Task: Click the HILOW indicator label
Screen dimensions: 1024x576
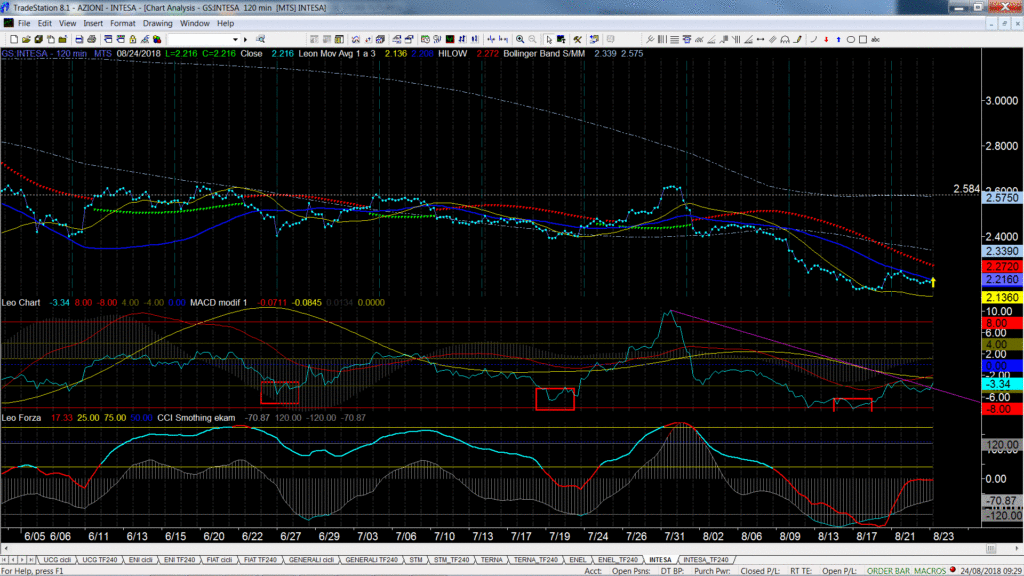Action: pos(453,54)
